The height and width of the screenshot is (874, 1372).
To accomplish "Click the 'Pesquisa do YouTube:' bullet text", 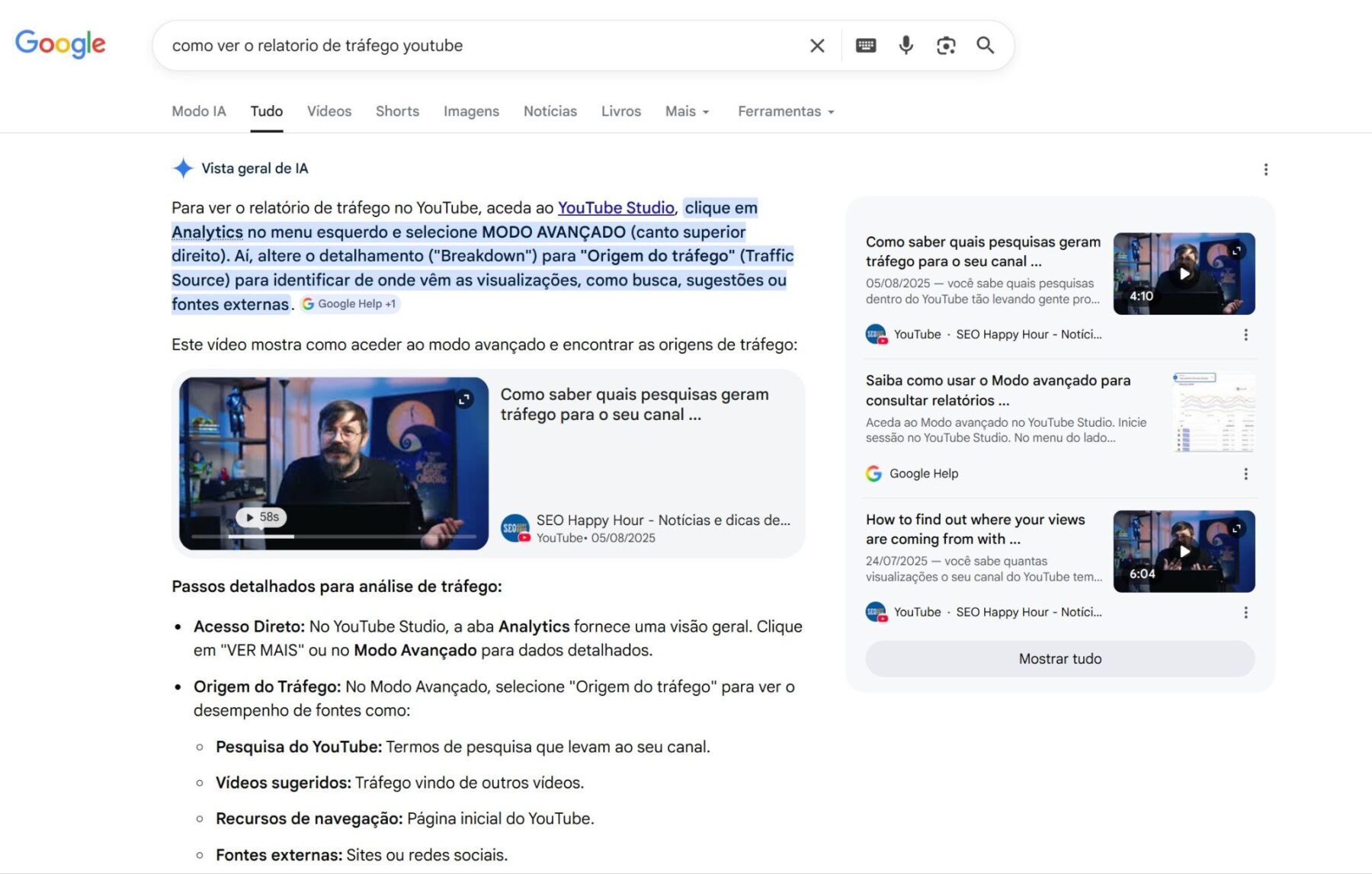I will coord(299,747).
